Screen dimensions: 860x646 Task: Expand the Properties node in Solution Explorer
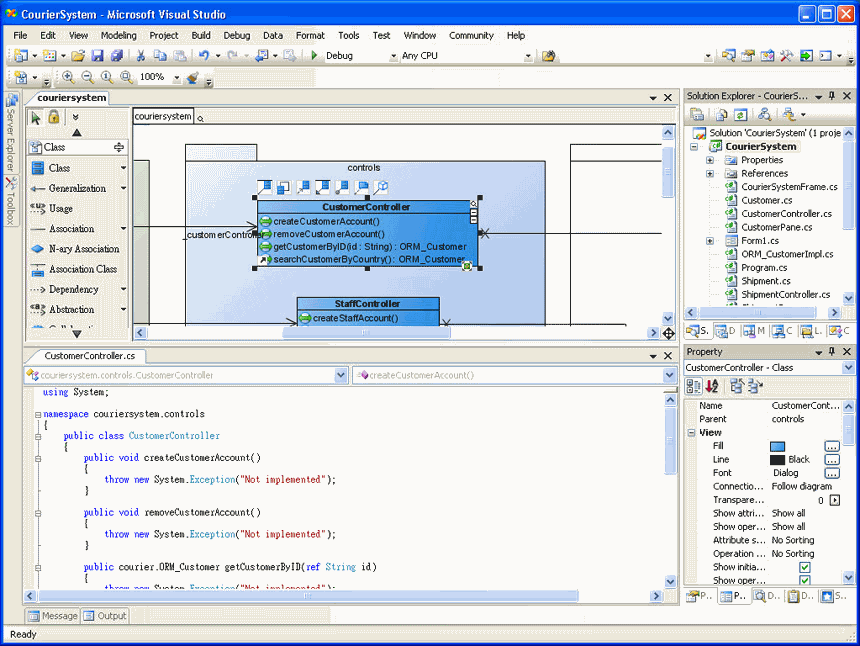point(710,160)
